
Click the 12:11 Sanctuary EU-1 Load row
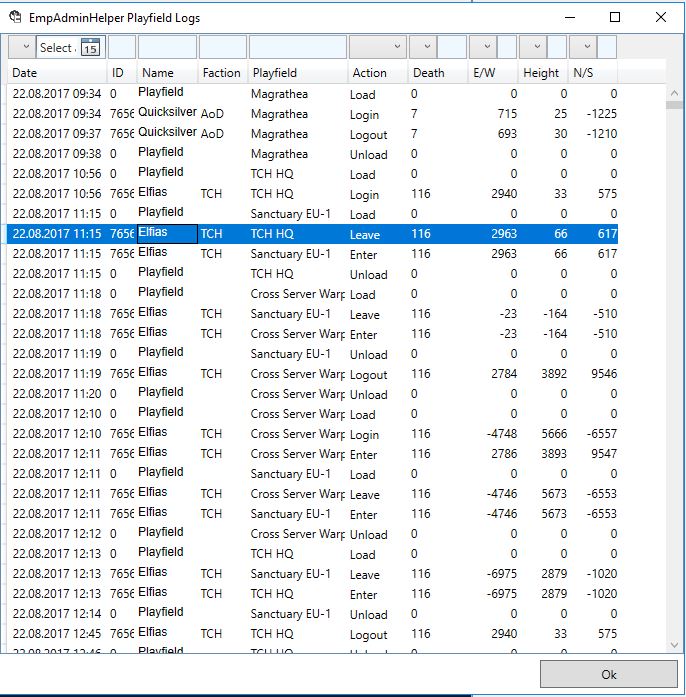point(313,474)
